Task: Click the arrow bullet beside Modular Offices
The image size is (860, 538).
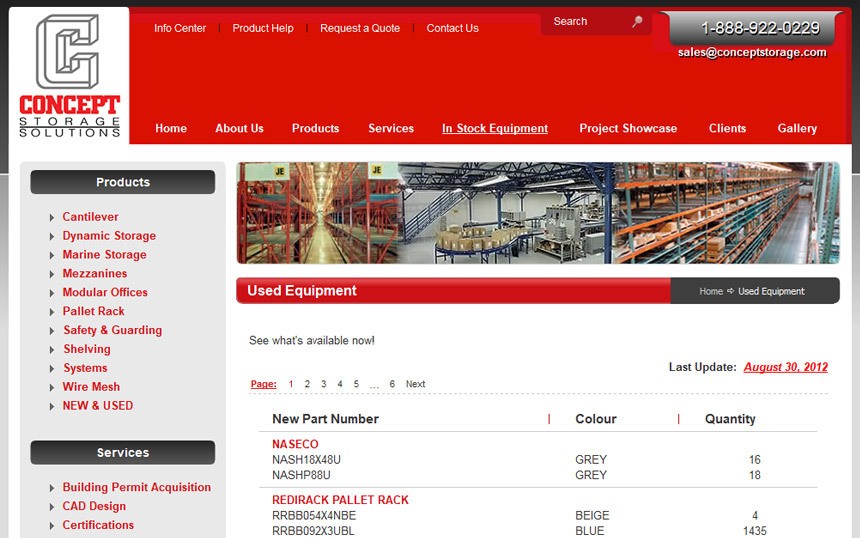Action: tap(52, 293)
